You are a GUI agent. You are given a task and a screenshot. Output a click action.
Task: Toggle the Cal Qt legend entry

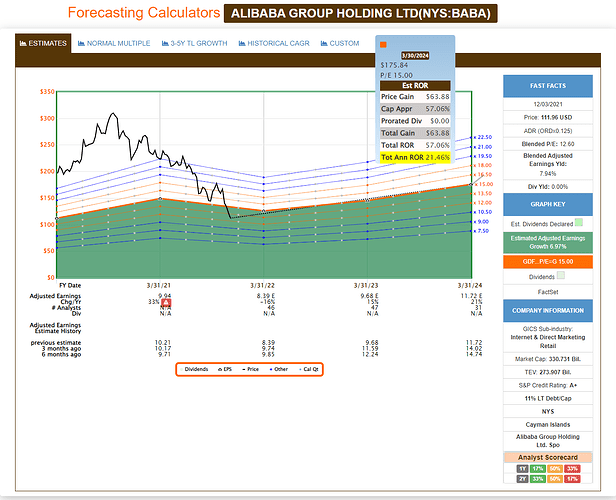[309, 369]
